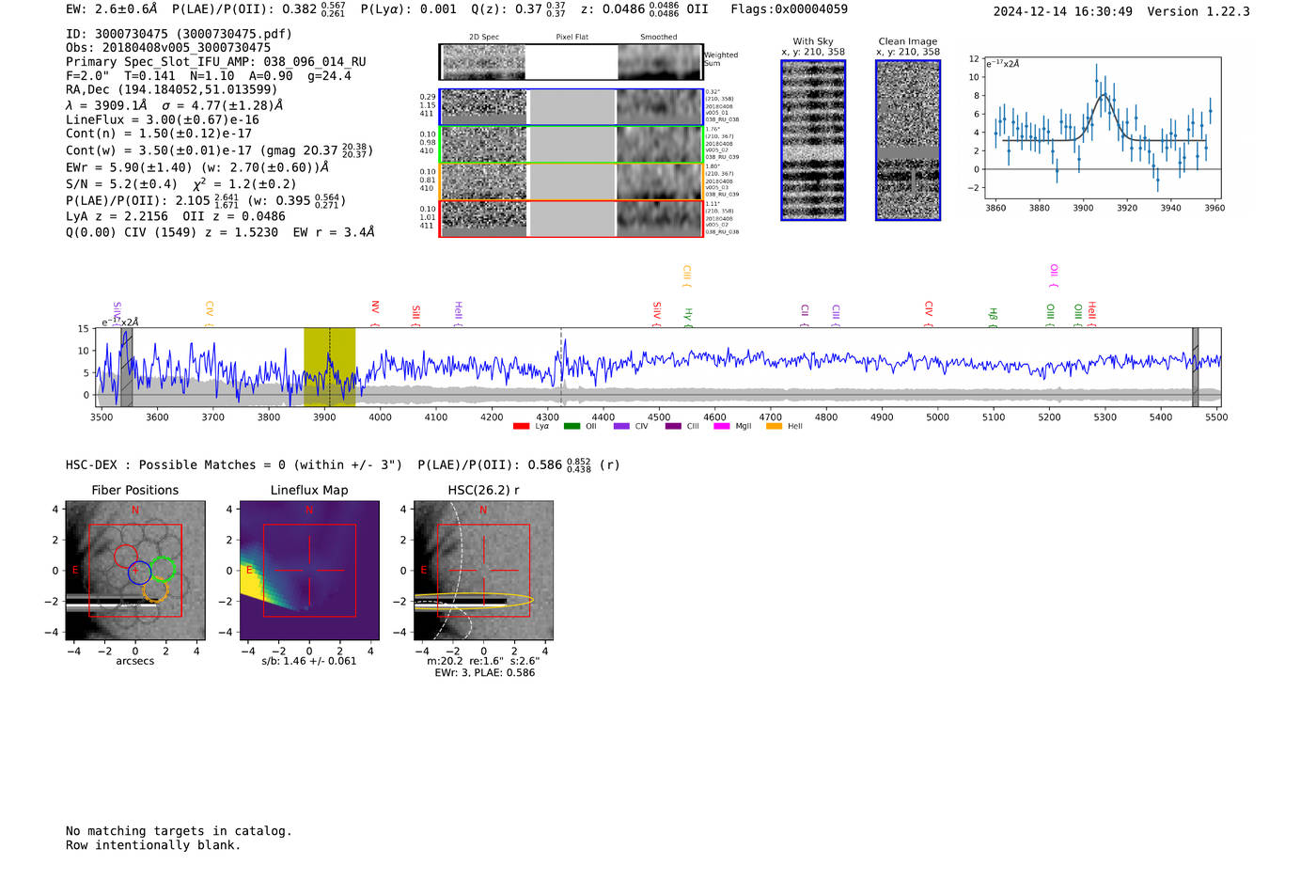Click the green OII legend swatch
1316x896 pixels.
point(572,426)
